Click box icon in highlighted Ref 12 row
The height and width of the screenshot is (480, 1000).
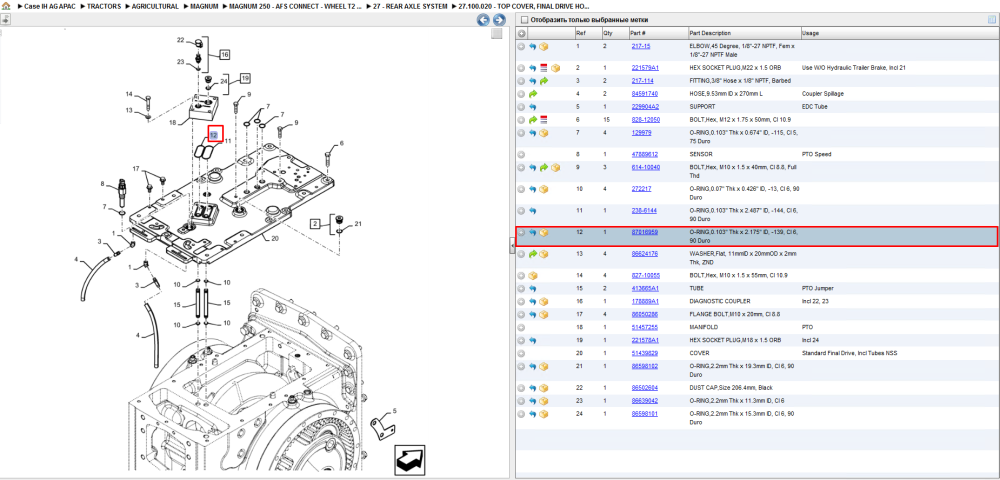pos(544,233)
